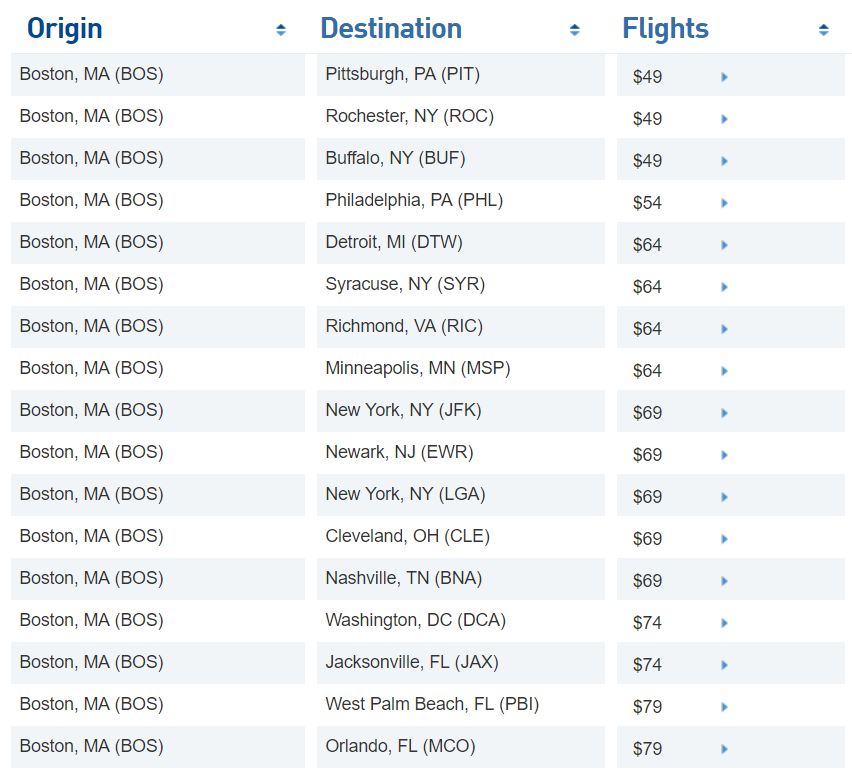This screenshot has height=773, width=852.
Task: Click arrow next to Detroit $64 fare
Action: pos(724,245)
